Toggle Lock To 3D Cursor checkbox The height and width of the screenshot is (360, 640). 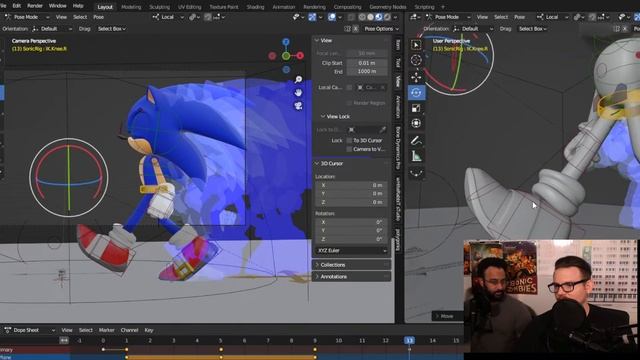click(x=349, y=140)
